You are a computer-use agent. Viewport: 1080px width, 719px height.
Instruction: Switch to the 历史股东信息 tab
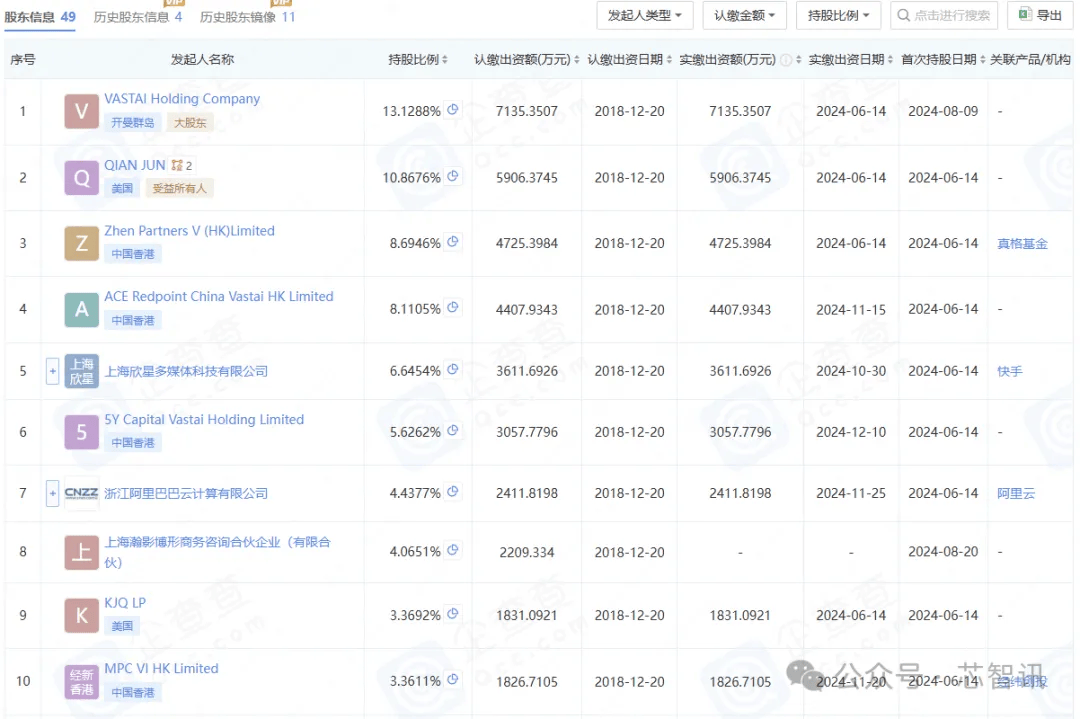coord(137,17)
